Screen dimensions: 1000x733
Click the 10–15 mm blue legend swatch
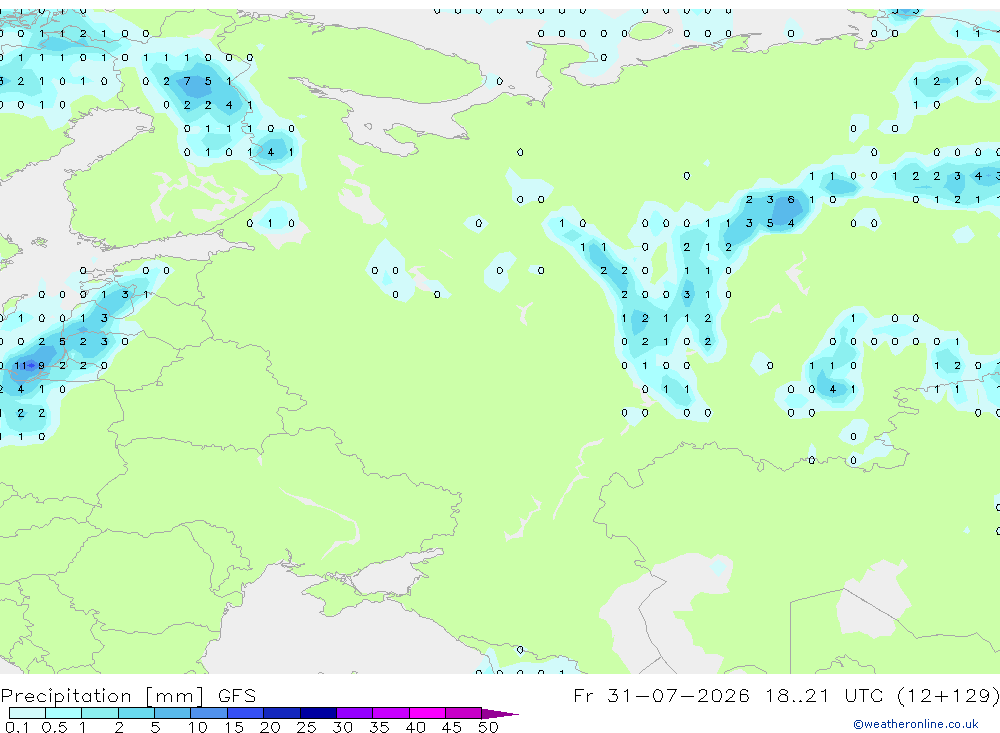pos(209,713)
